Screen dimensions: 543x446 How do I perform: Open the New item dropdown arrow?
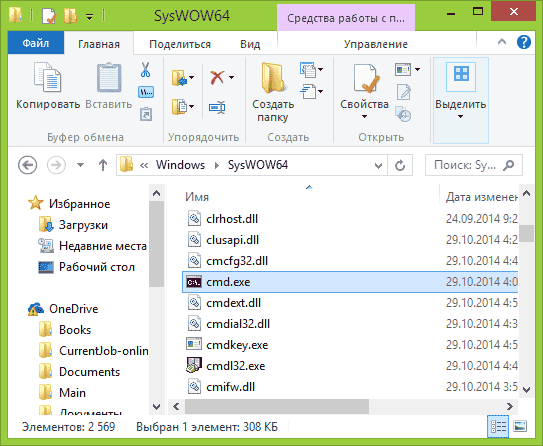(x=321, y=70)
